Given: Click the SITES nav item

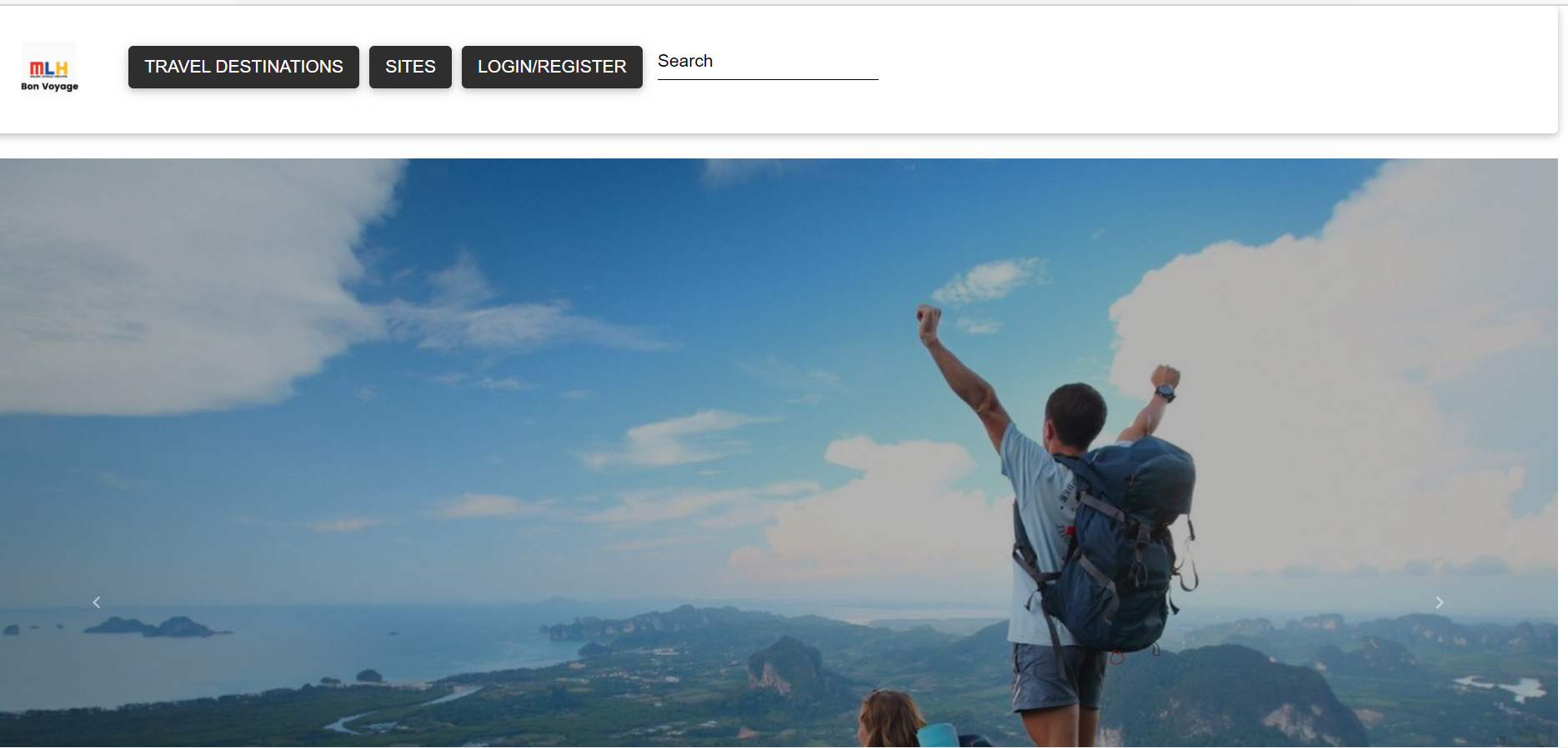Looking at the screenshot, I should [410, 67].
